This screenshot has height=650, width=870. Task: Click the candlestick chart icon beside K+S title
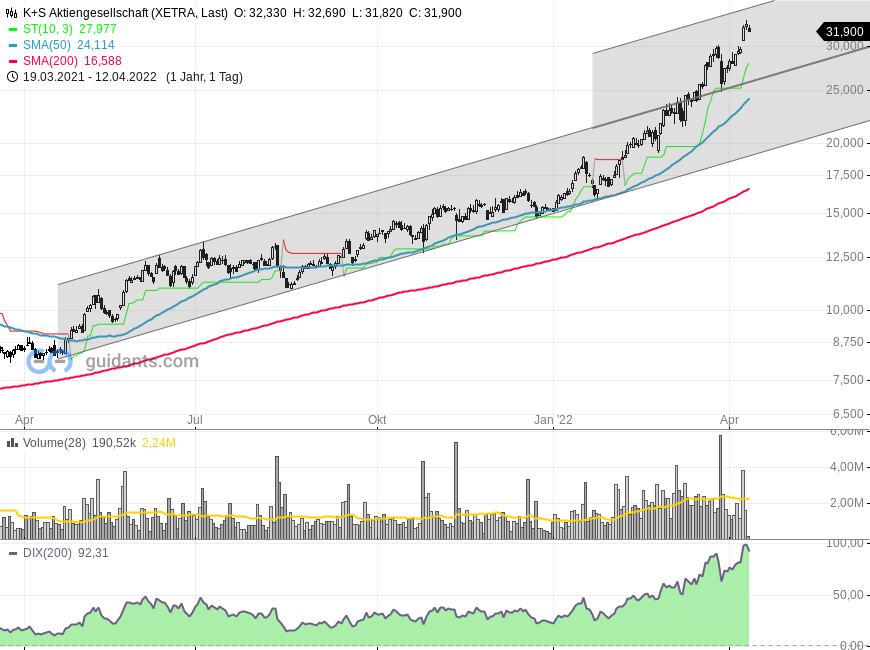(12, 13)
